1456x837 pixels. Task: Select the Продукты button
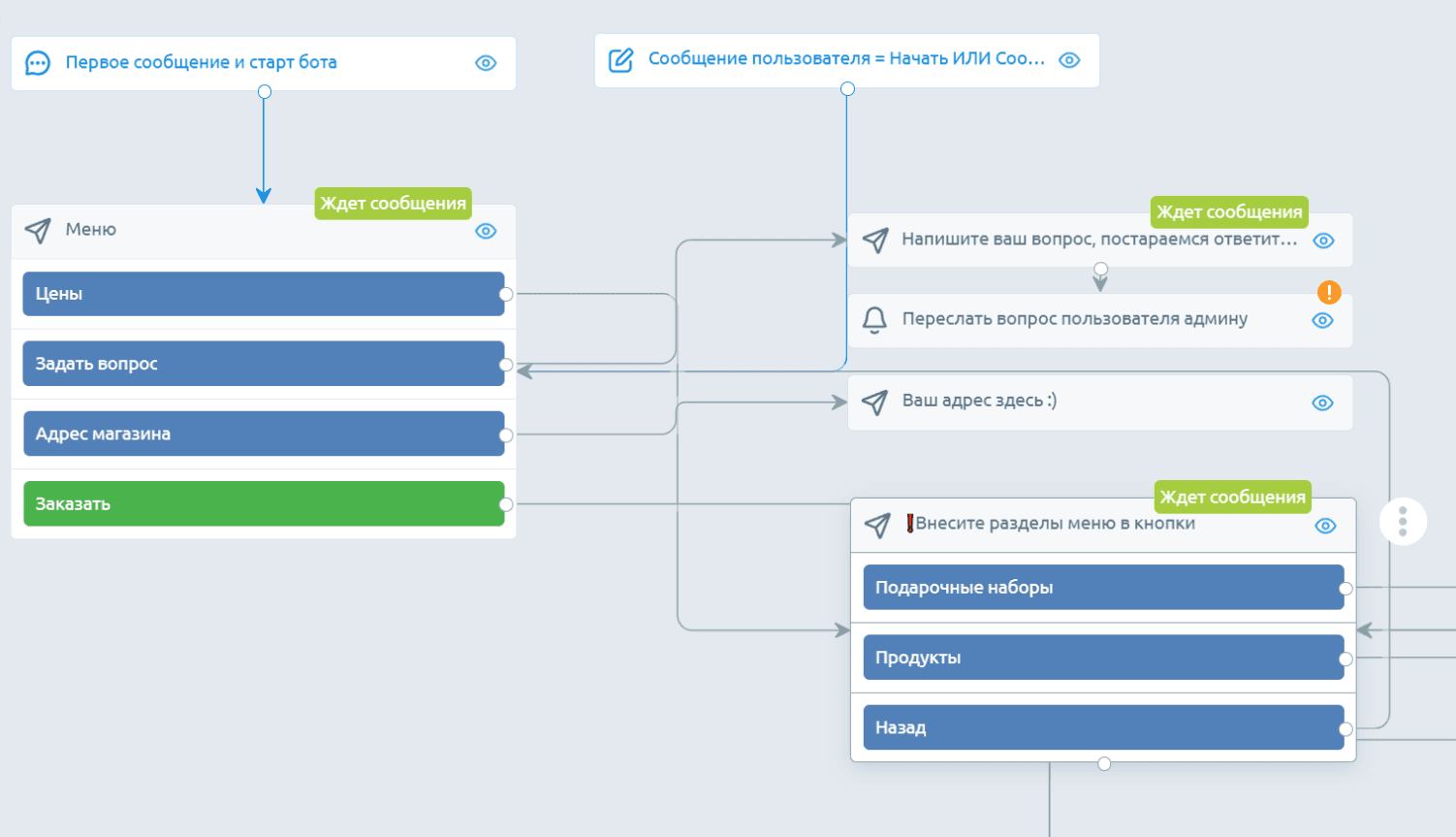click(1103, 657)
